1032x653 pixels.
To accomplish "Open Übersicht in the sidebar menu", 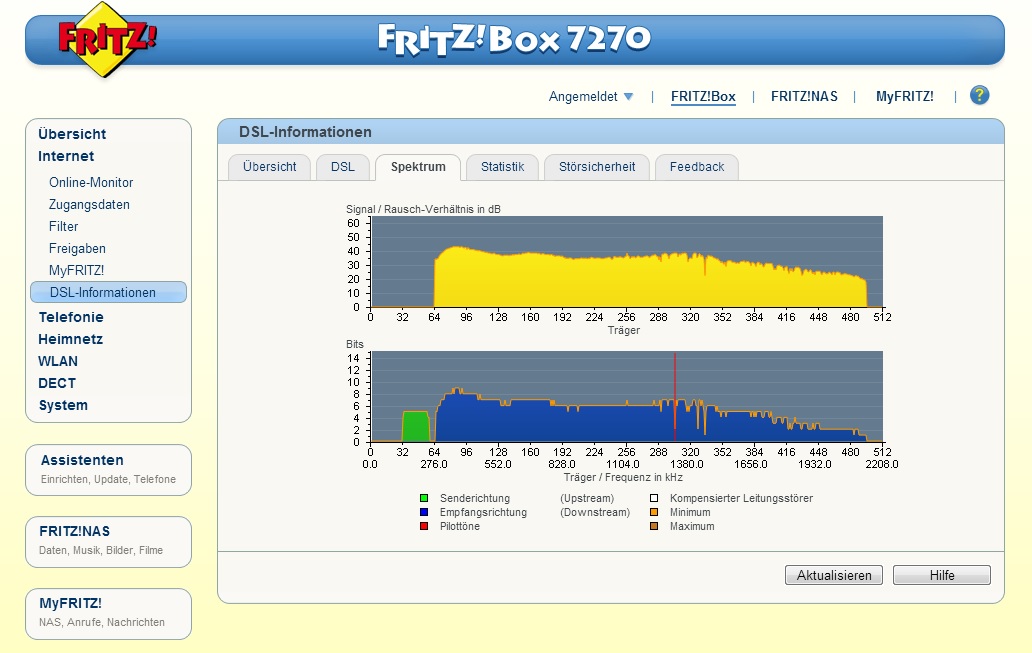I will 72,134.
